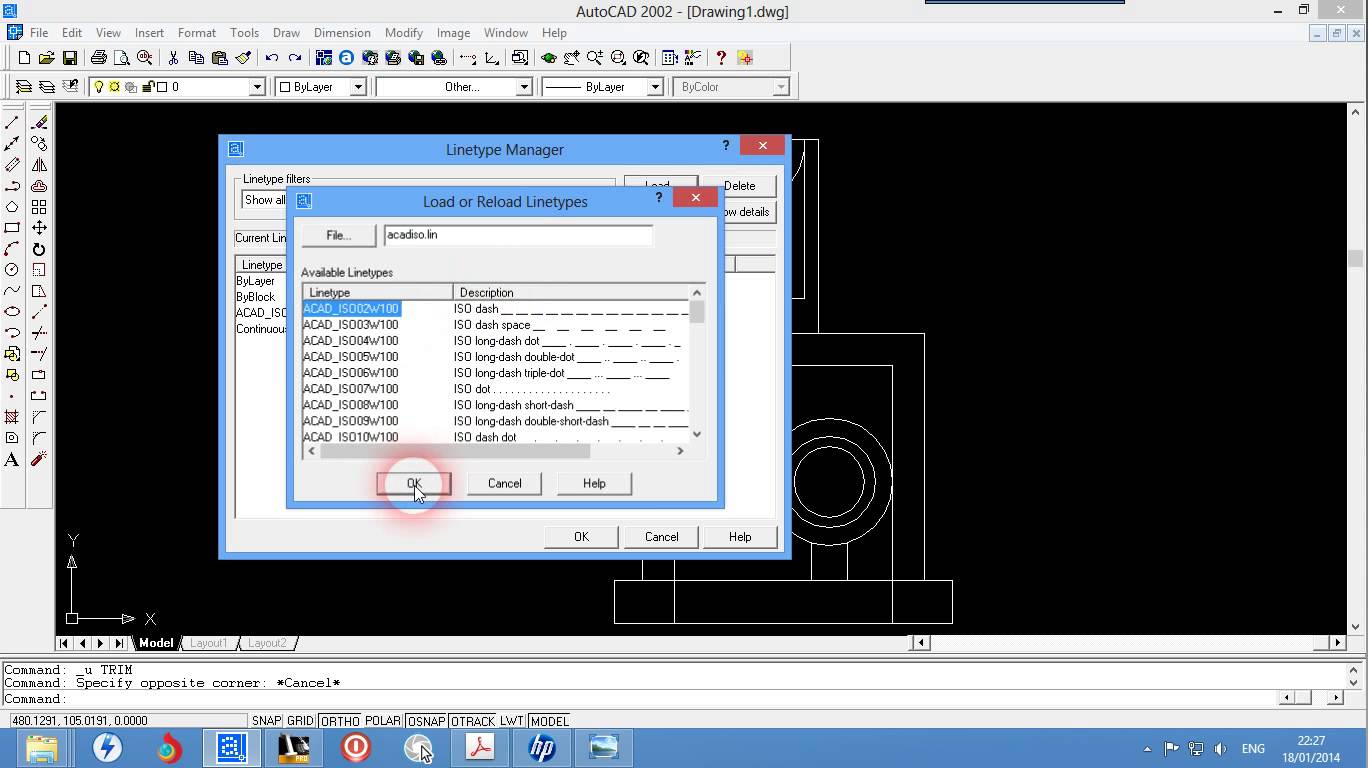
Task: Click the Redo arrow icon
Action: click(295, 58)
